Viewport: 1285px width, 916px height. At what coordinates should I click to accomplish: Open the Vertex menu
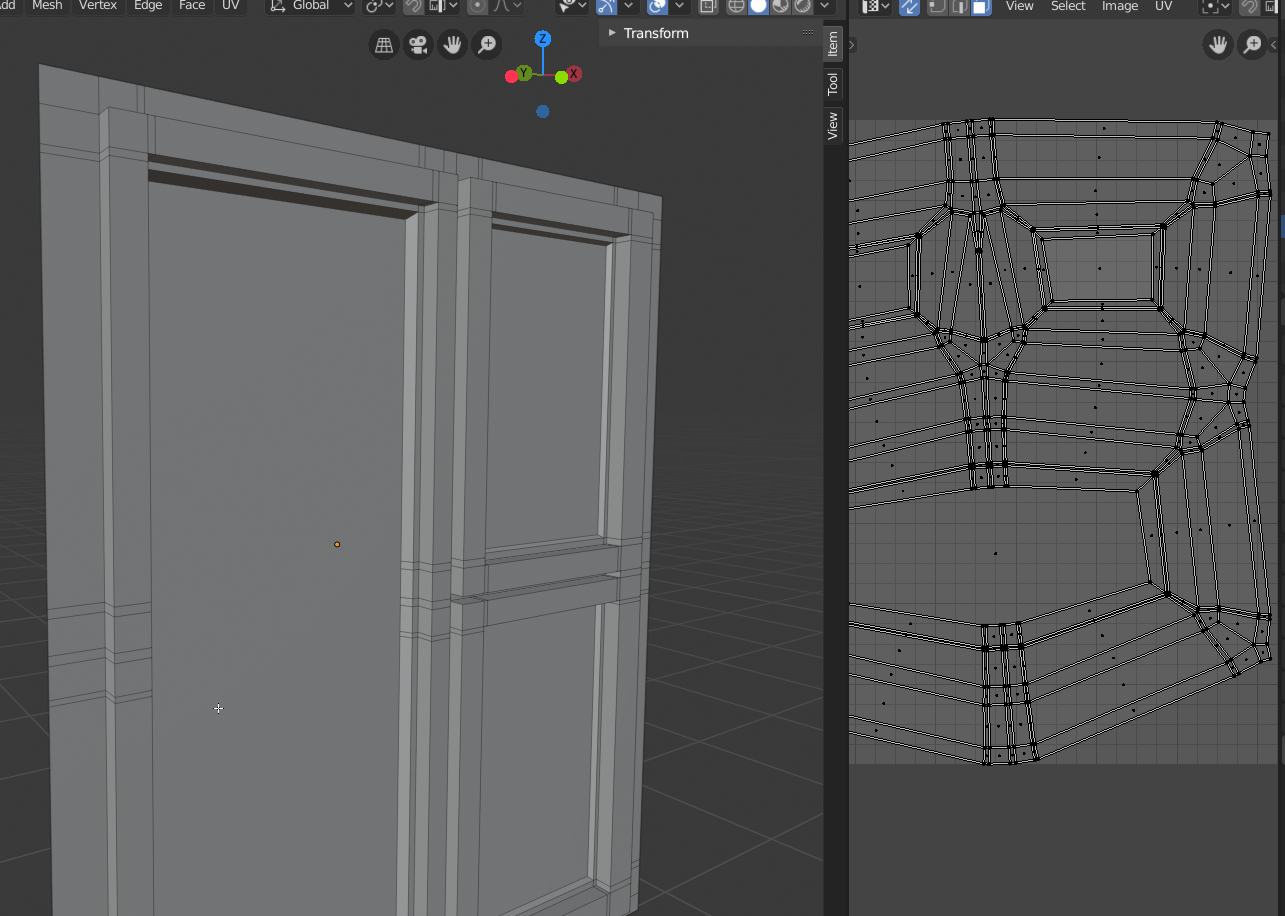click(98, 6)
